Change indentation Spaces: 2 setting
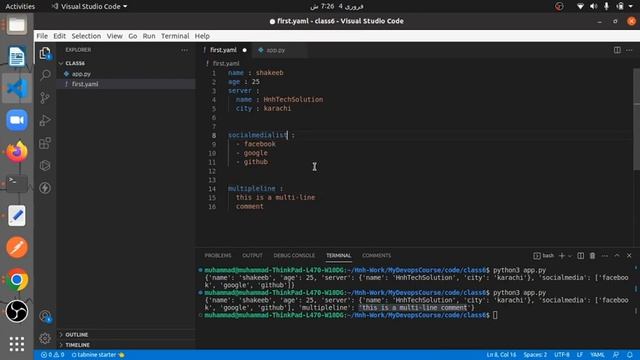 click(x=535, y=355)
